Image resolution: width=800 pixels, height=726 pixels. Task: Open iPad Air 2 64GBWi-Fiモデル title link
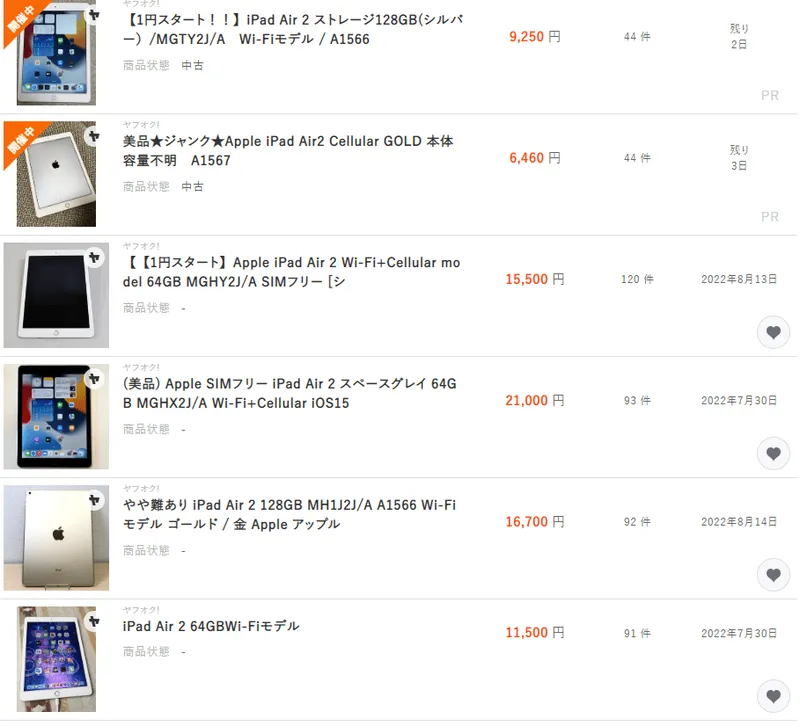click(211, 626)
